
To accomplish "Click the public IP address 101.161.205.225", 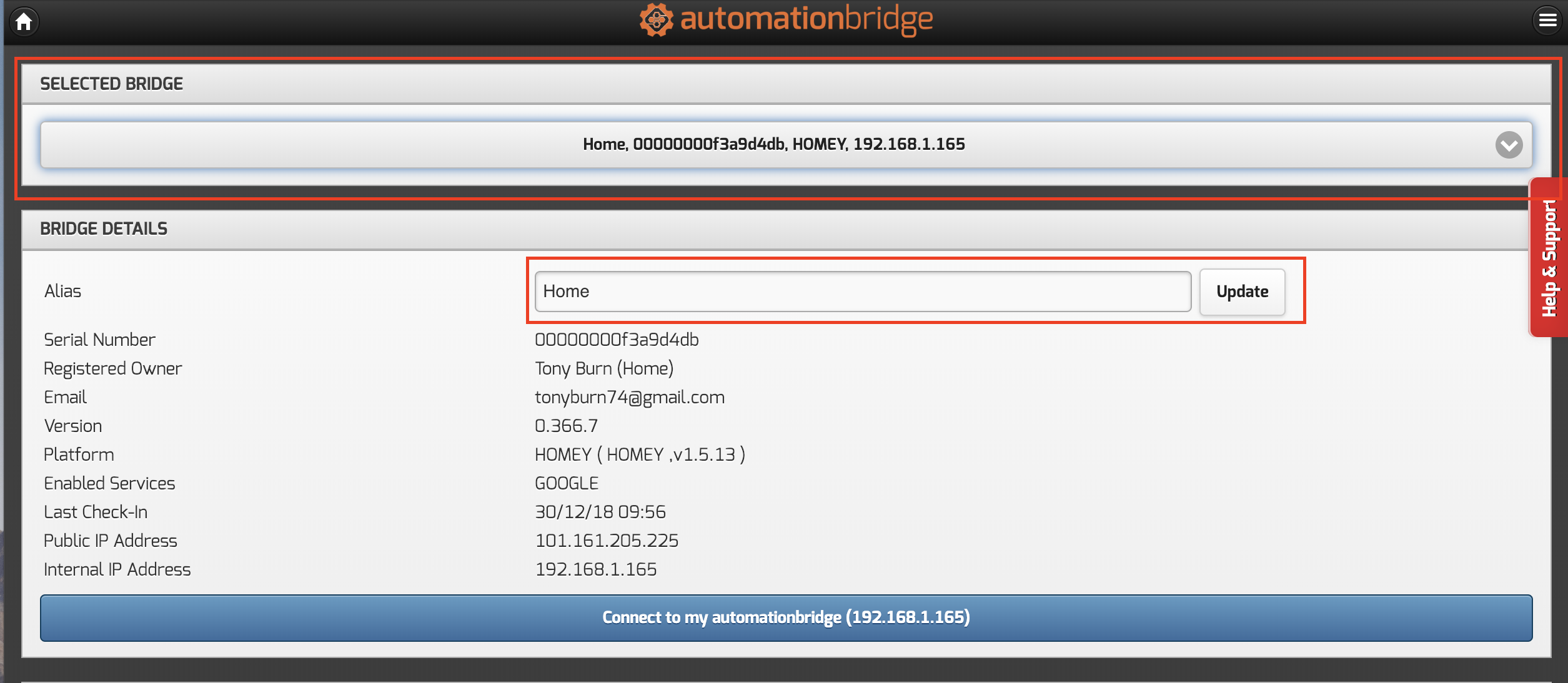I will pos(606,541).
